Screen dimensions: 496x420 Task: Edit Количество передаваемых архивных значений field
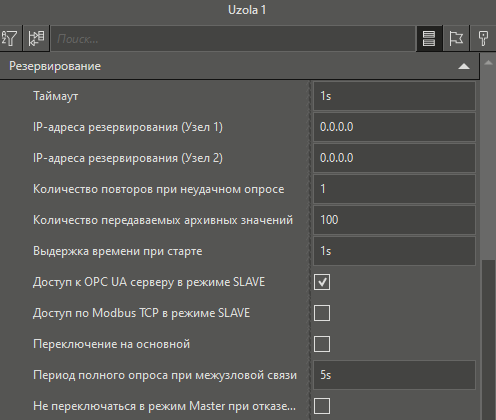pyautogui.click(x=394, y=220)
